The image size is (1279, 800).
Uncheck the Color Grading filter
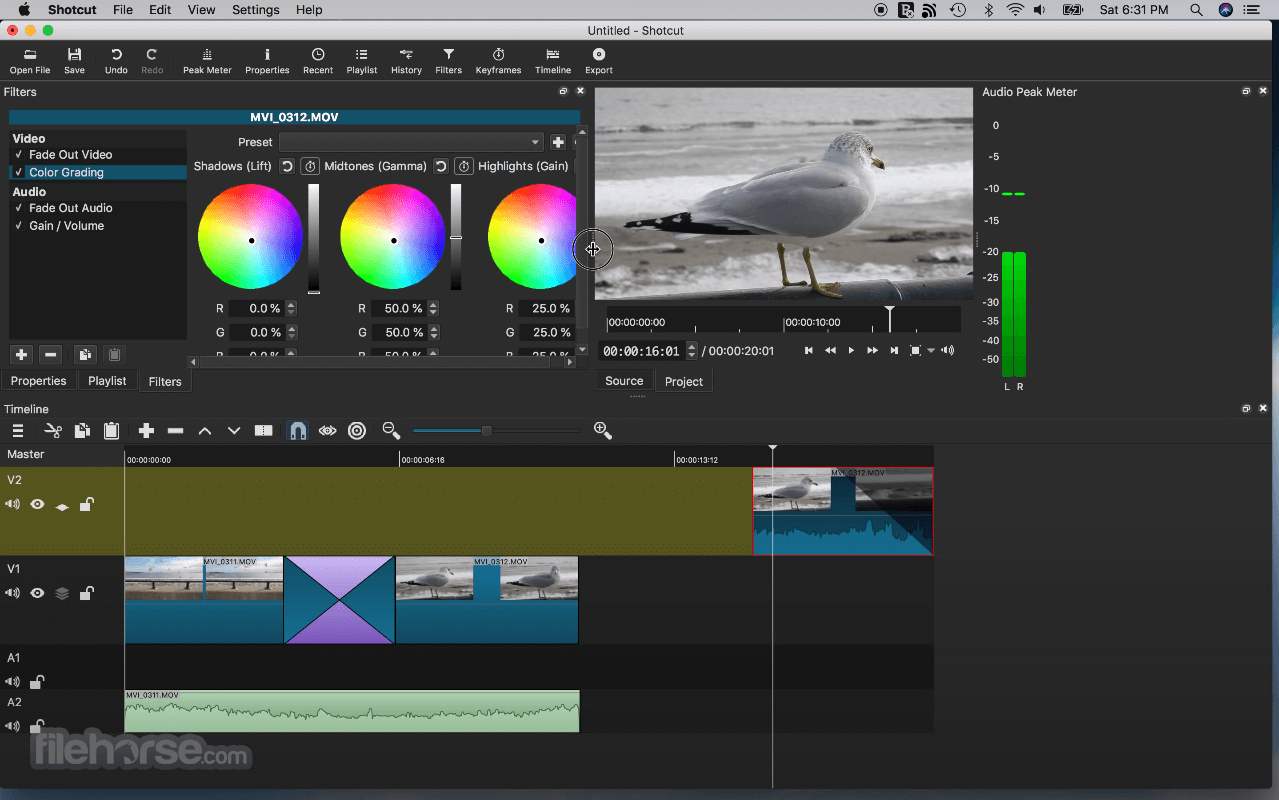(19, 173)
